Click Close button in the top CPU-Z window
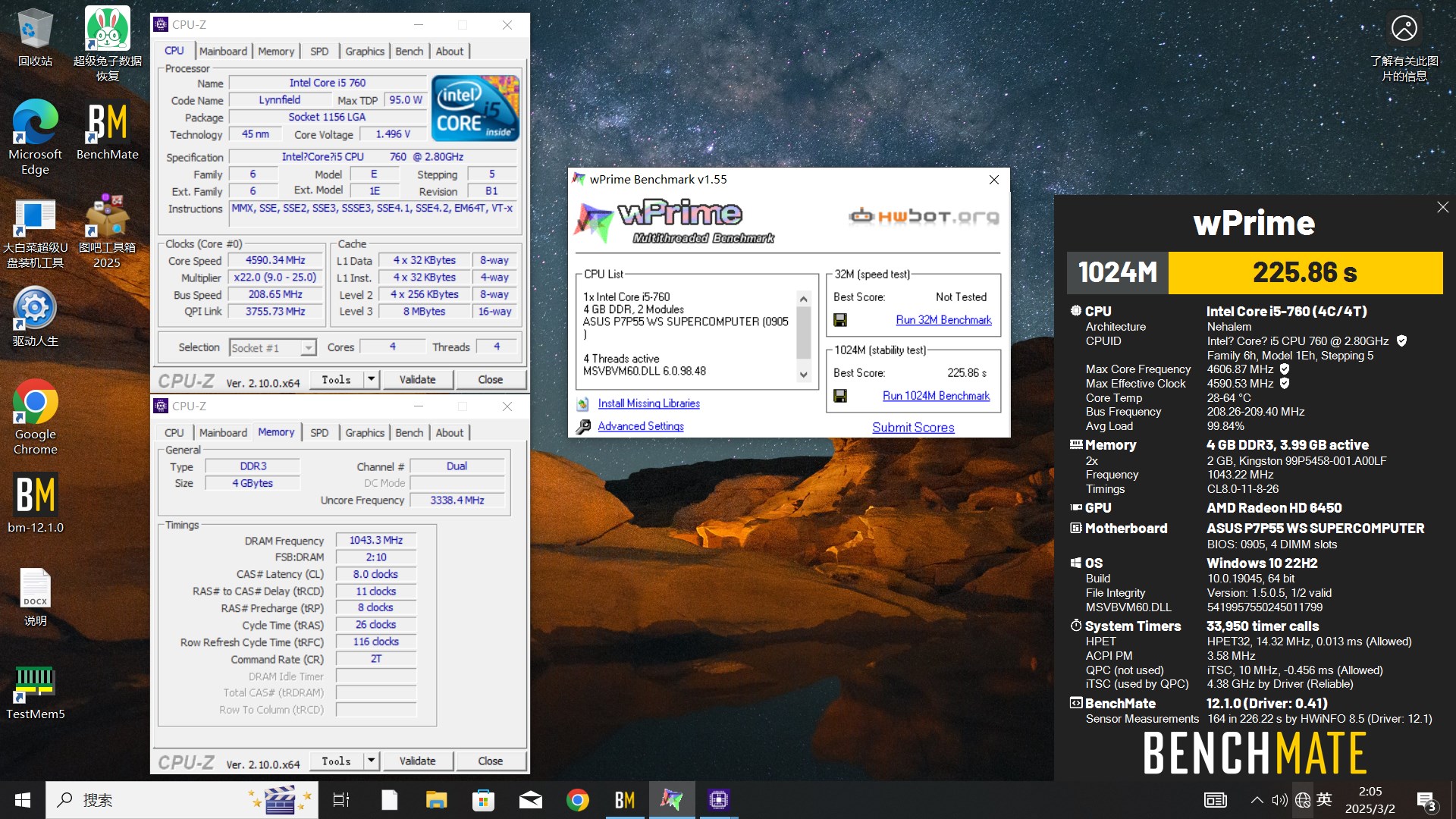Viewport: 1456px width, 819px height. pos(490,379)
